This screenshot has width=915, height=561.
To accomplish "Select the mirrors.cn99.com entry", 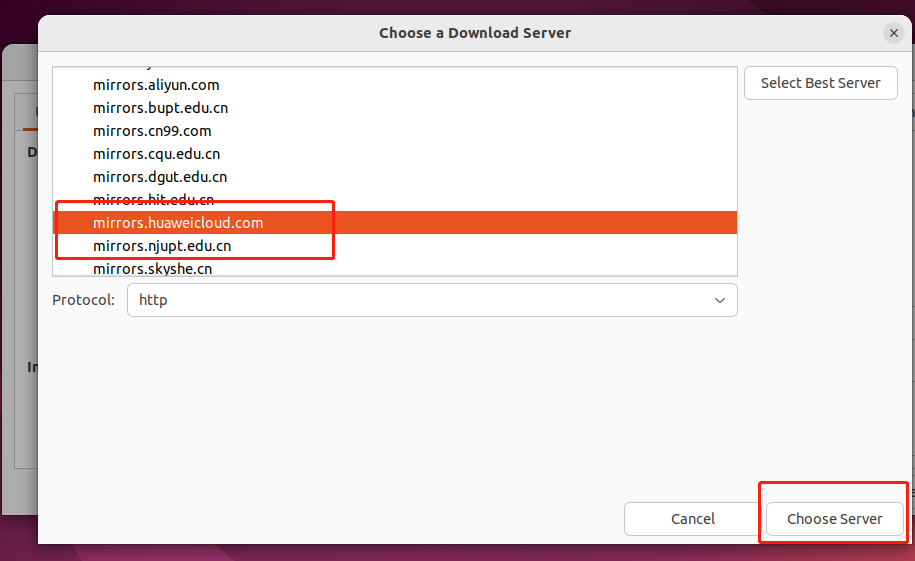I will pyautogui.click(x=152, y=131).
